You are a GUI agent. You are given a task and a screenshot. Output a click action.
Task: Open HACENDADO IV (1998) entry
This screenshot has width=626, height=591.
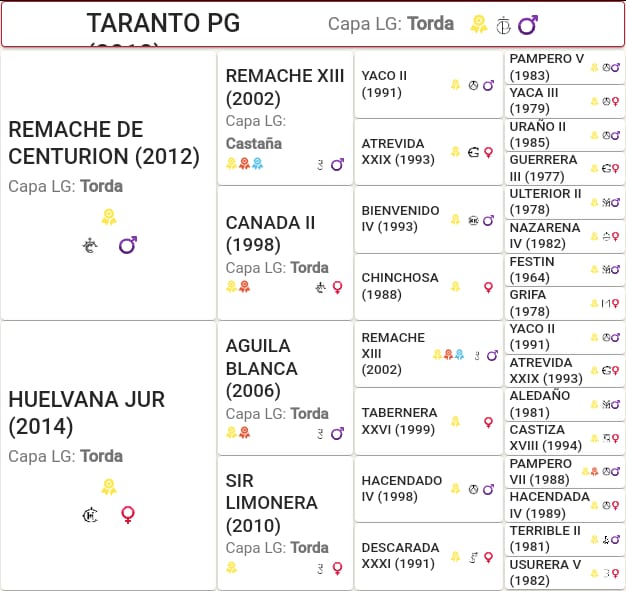coord(428,489)
